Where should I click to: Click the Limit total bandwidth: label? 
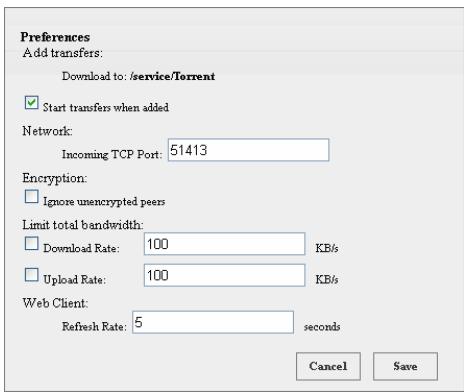pyautogui.click(x=83, y=225)
